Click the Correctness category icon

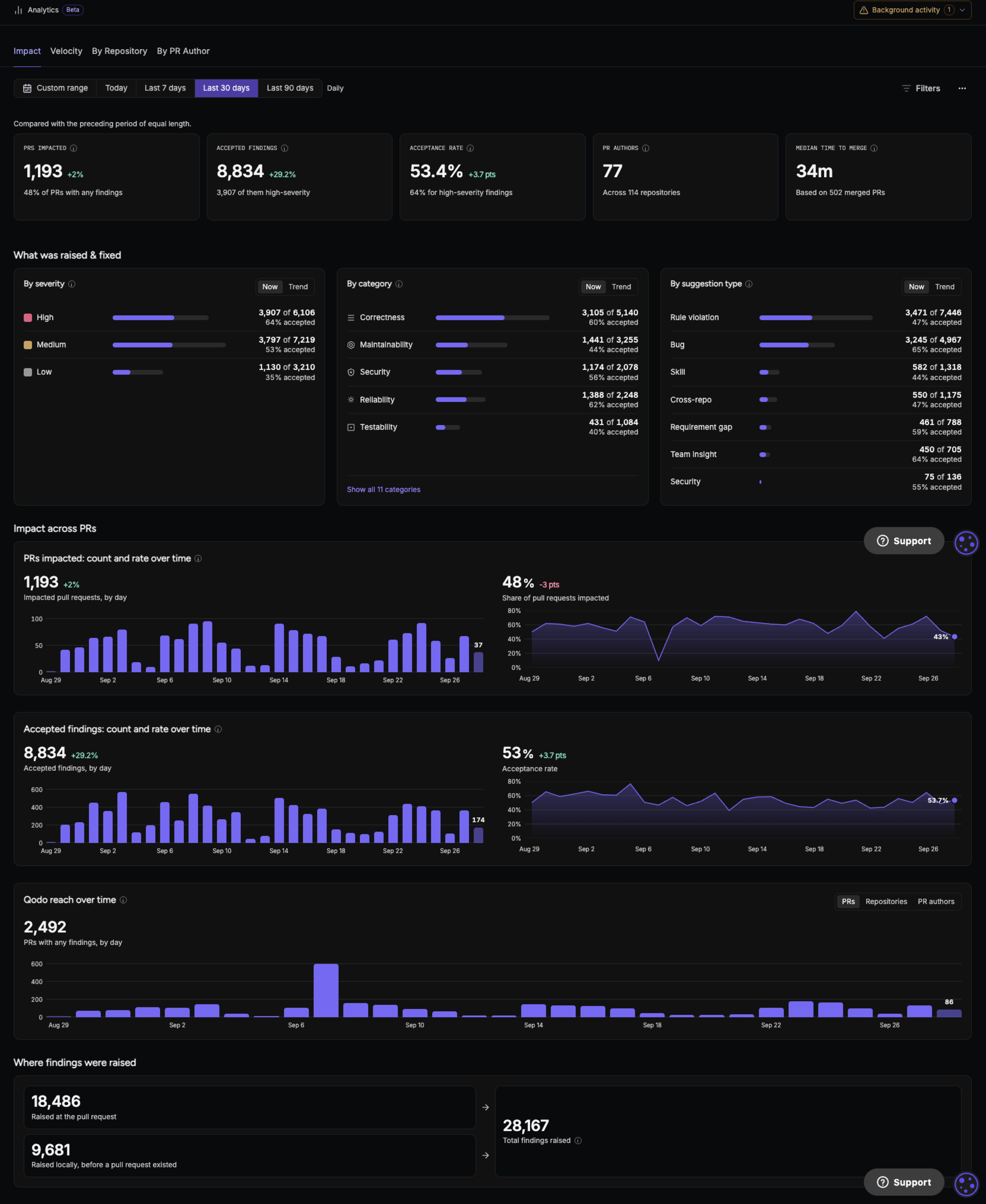pos(351,317)
